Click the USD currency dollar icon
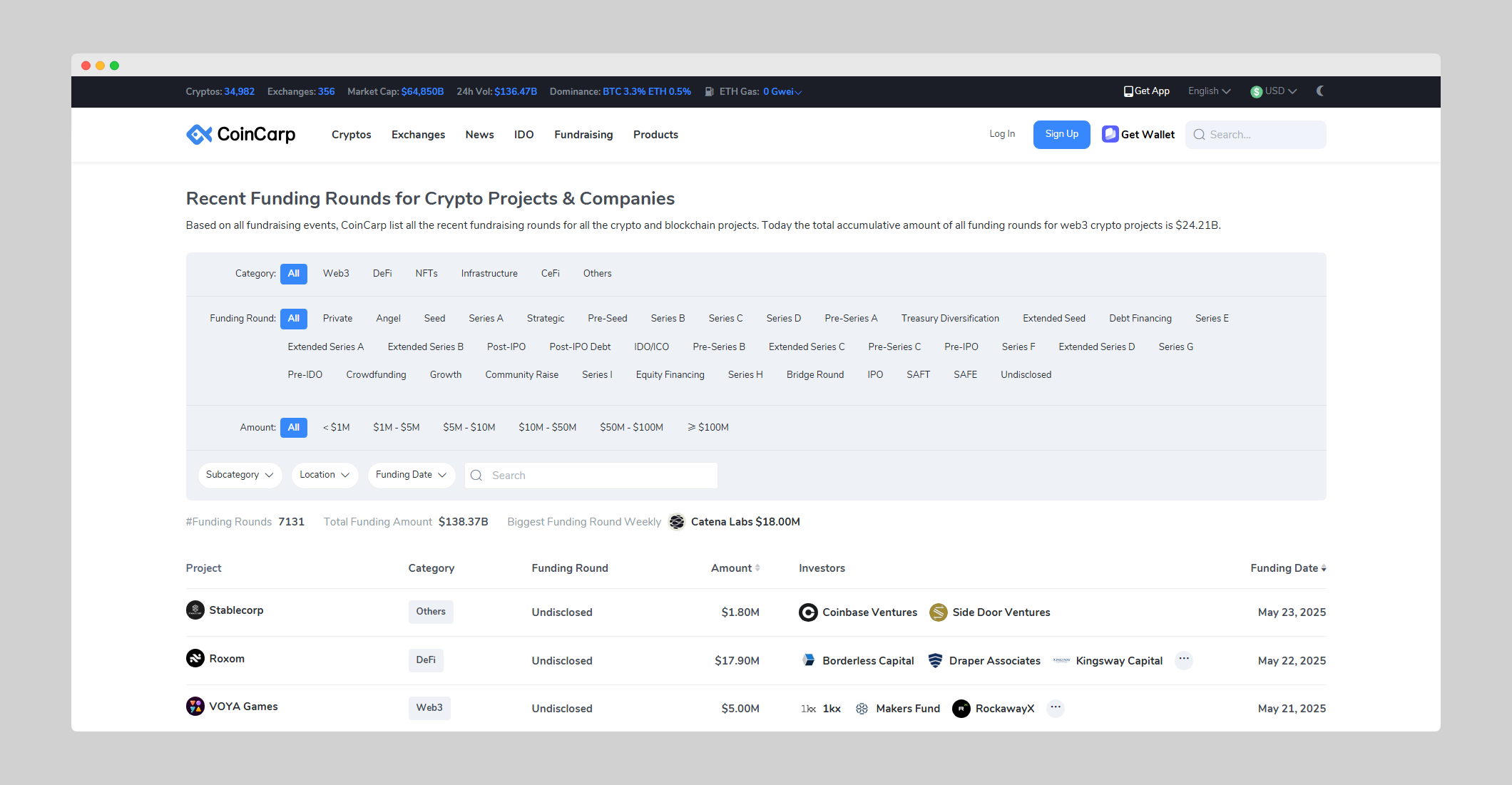Viewport: 1512px width, 785px height. [1257, 91]
